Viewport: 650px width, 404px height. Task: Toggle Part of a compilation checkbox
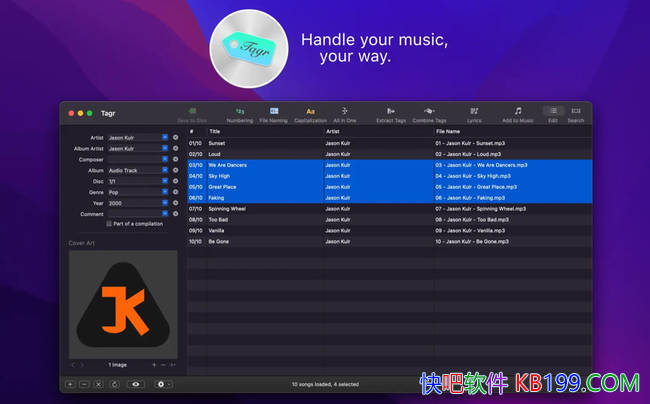[110, 224]
